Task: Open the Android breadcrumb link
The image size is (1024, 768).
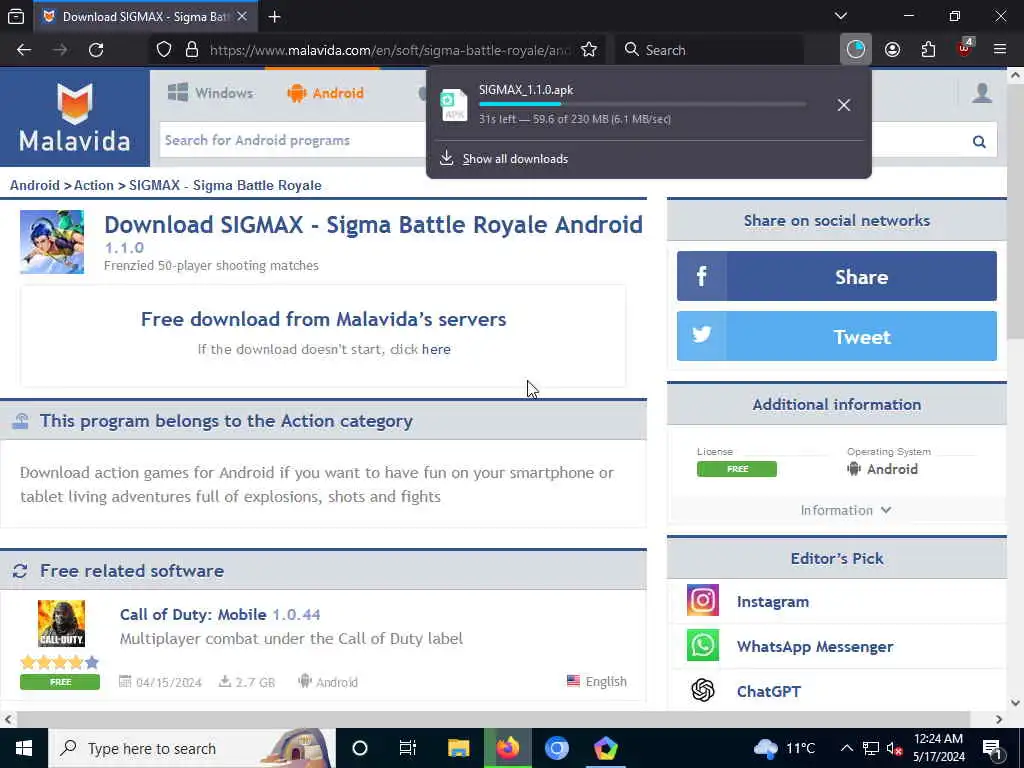Action: 35,185
